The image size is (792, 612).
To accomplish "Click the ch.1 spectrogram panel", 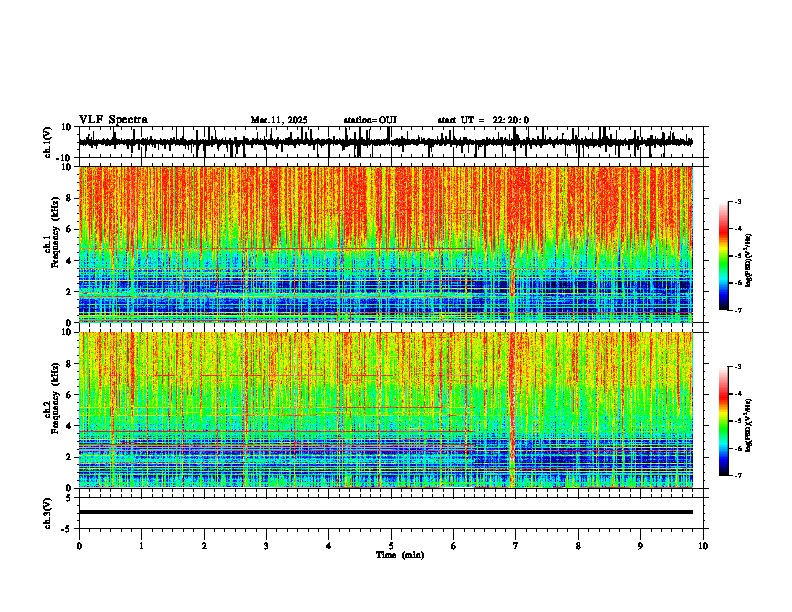I will coord(385,244).
